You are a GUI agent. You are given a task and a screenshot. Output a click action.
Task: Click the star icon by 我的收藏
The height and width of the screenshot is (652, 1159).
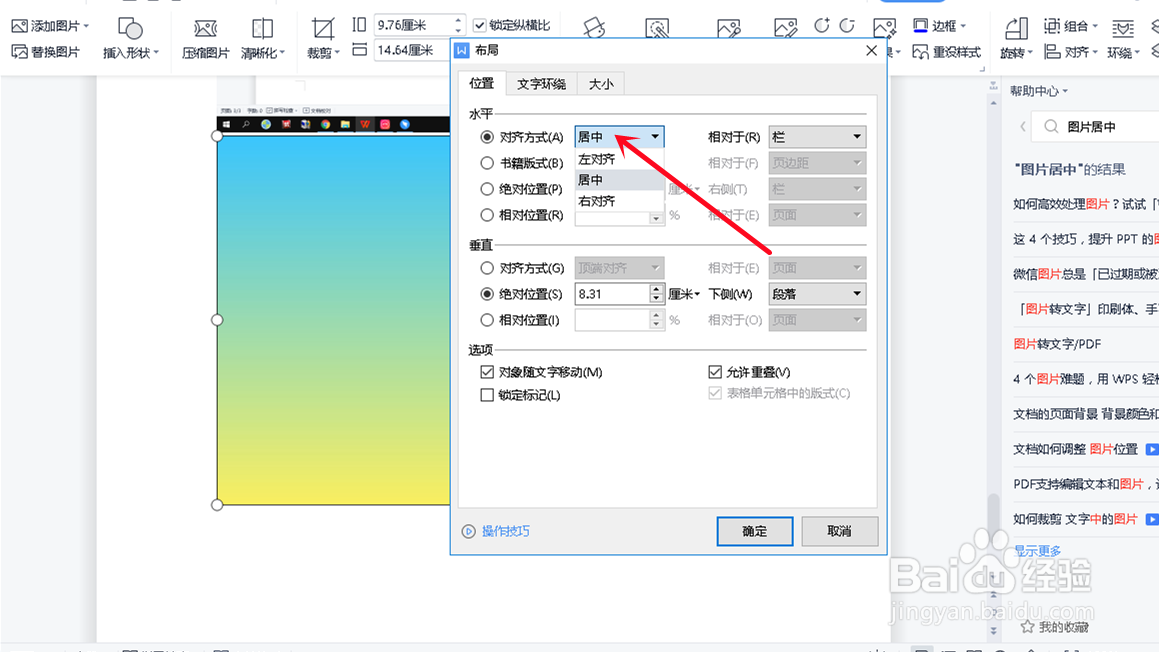pyautogui.click(x=1027, y=627)
